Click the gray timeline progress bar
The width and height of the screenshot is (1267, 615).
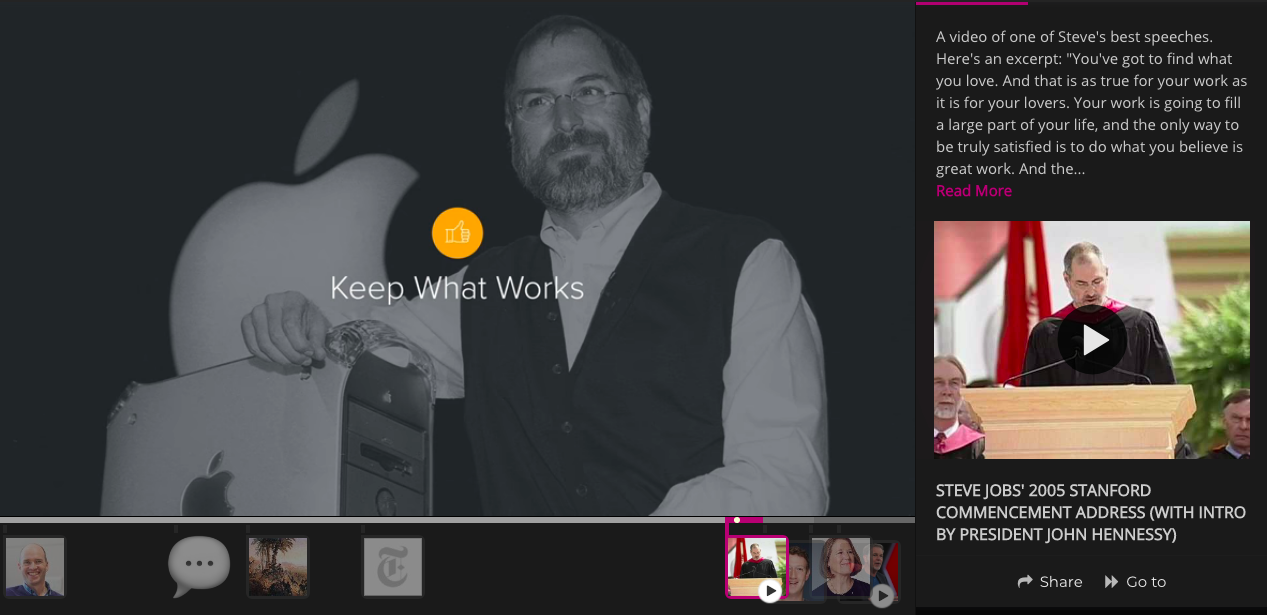(x=400, y=520)
